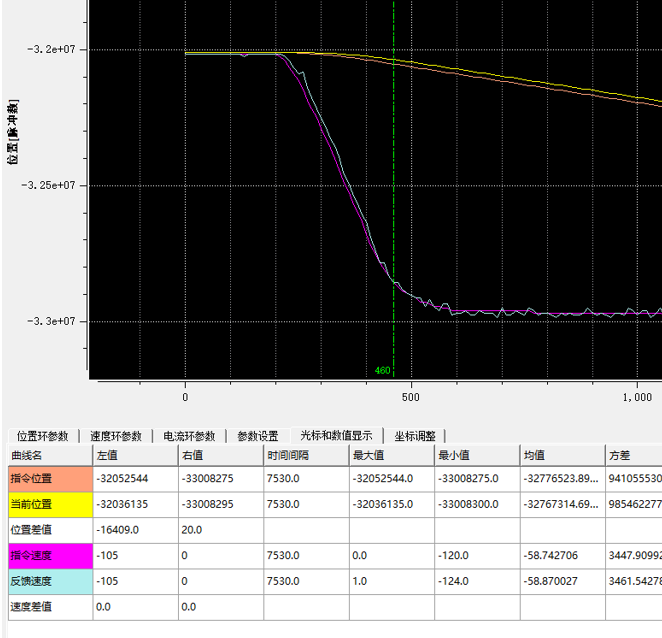Select the 位置差值 row label
The image size is (662, 638).
point(50,530)
